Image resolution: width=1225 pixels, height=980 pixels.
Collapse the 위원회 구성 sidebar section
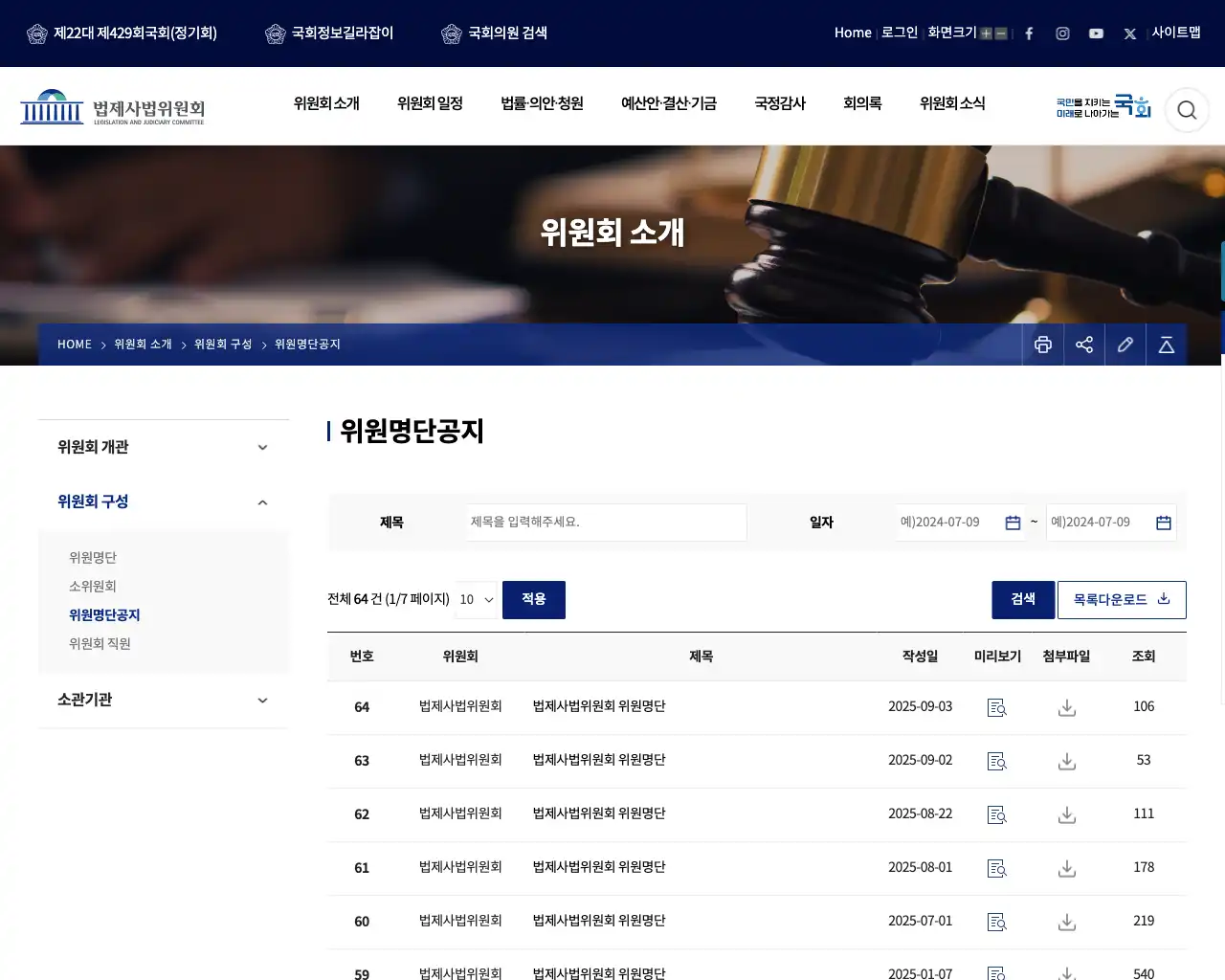(x=164, y=501)
